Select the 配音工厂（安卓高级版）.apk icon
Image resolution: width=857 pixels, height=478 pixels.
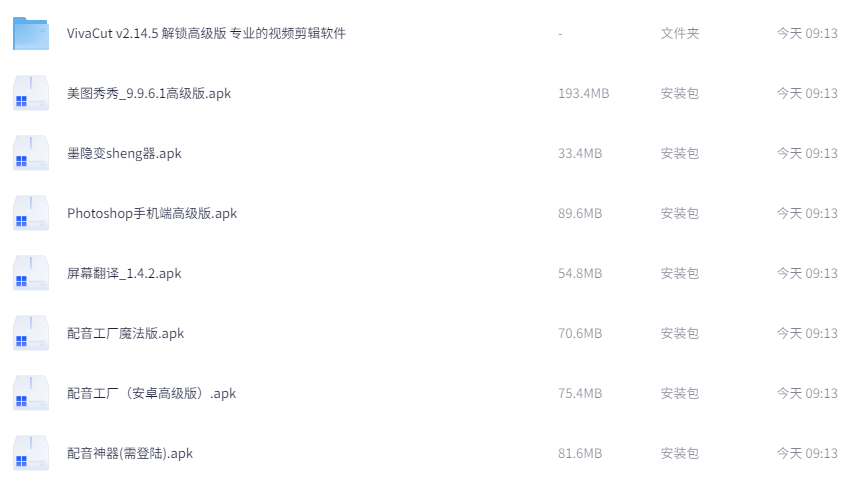(31, 394)
